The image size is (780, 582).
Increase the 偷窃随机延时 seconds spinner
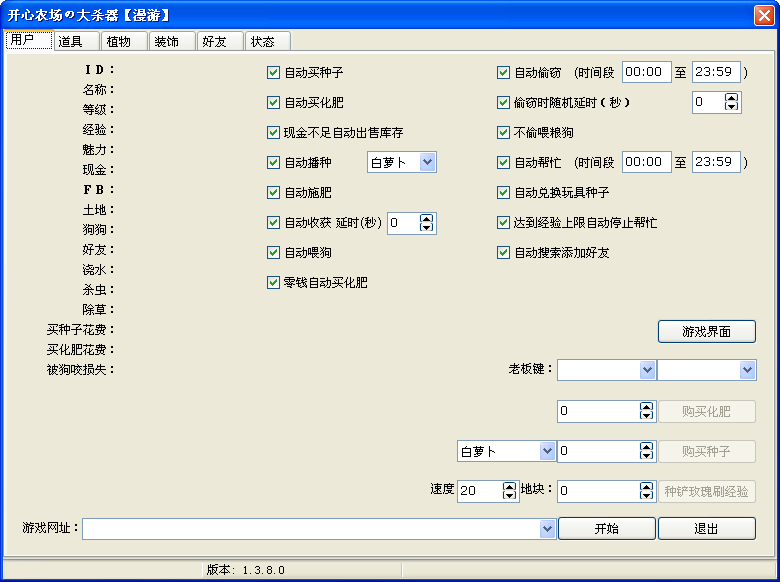point(731,98)
